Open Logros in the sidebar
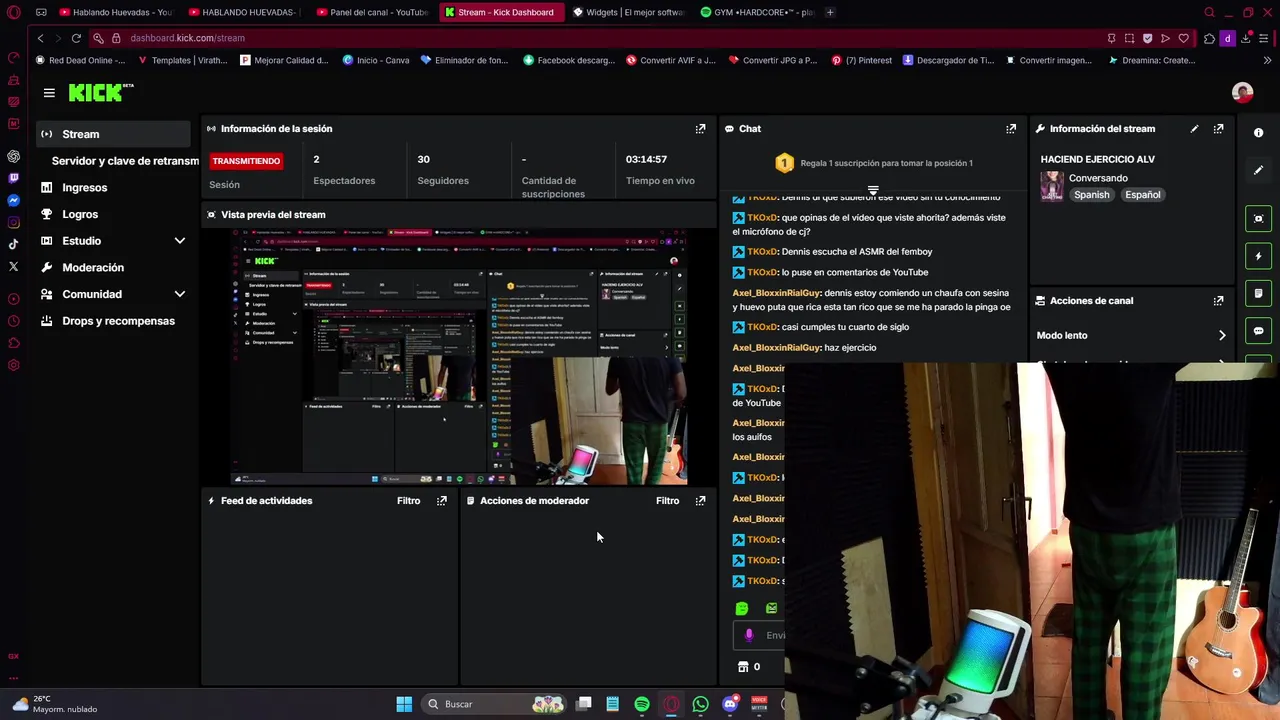Image resolution: width=1280 pixels, height=720 pixels. 80,214
